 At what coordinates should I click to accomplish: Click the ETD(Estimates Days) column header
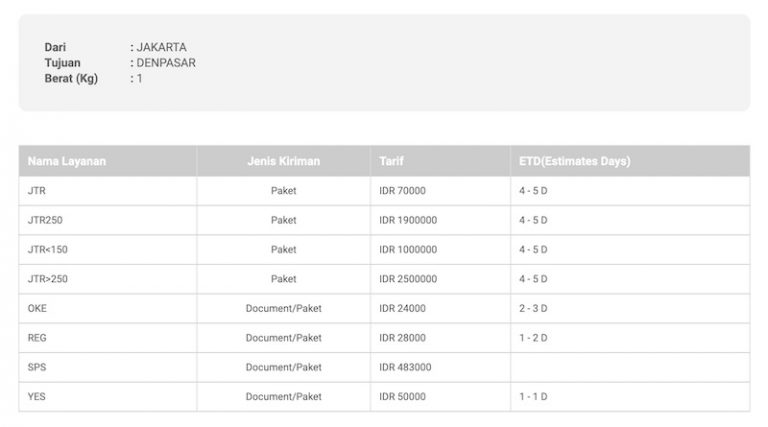pos(574,161)
